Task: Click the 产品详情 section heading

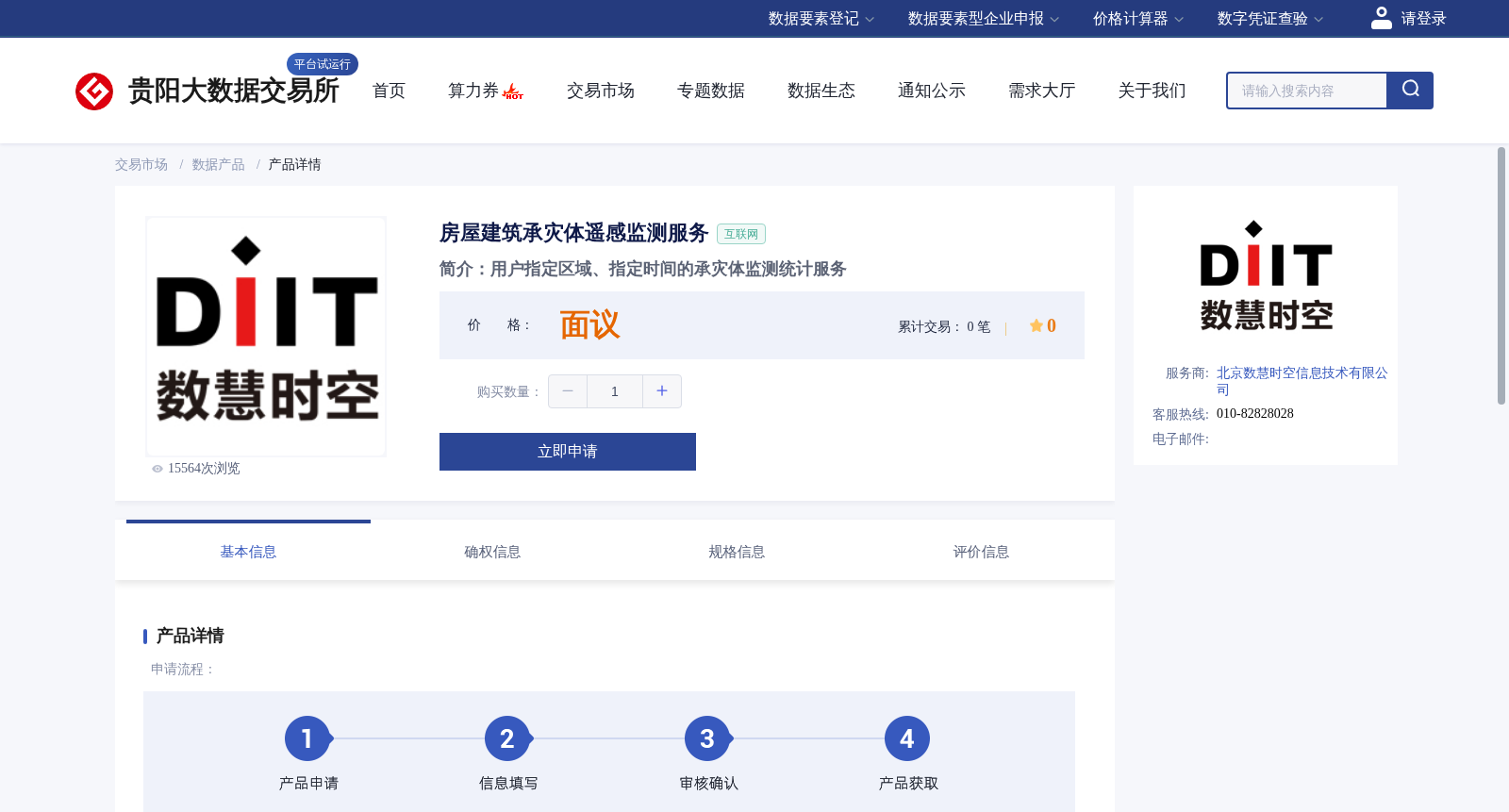Action: point(190,636)
